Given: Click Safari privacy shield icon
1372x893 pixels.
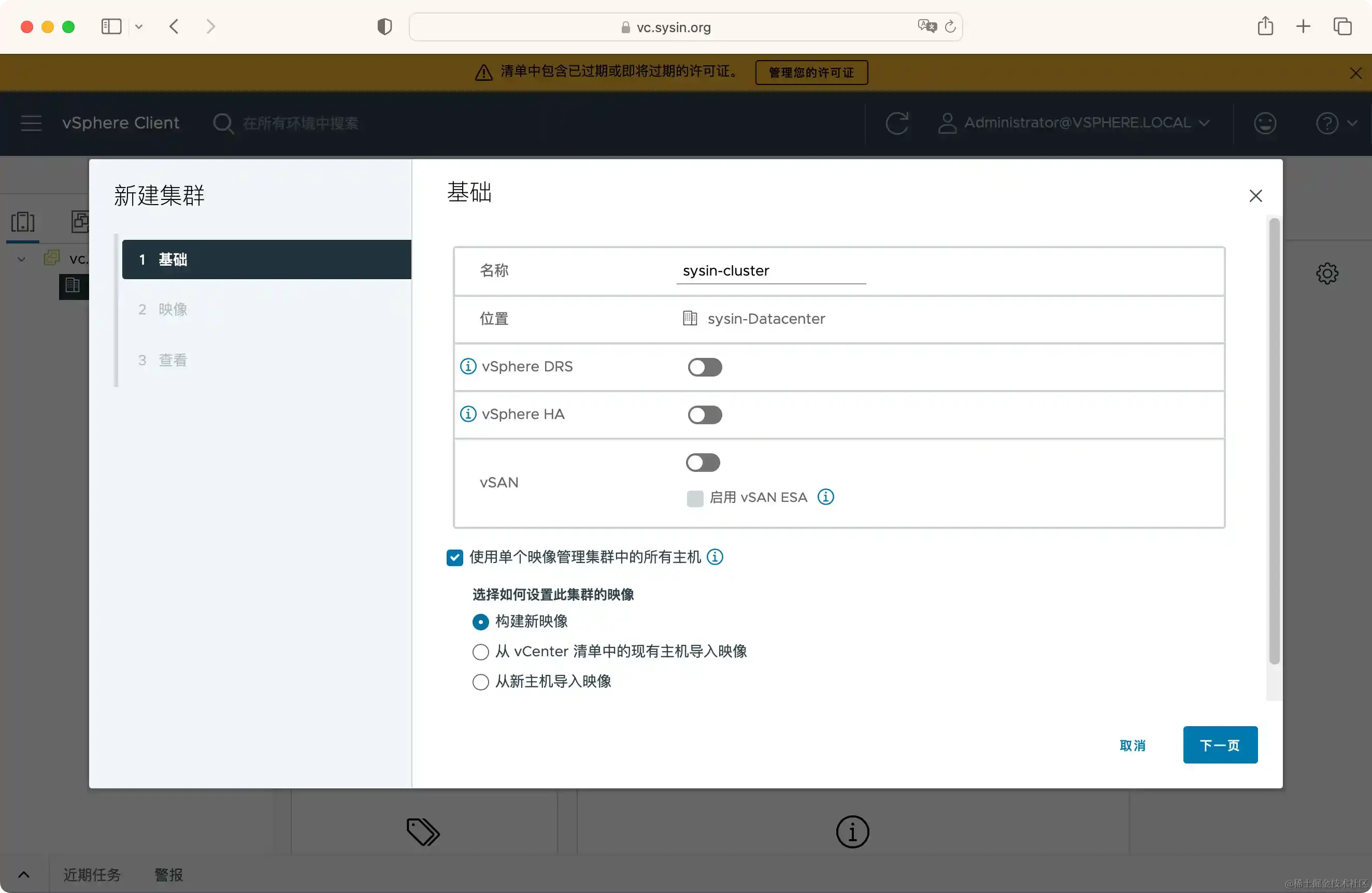Looking at the screenshot, I should click(384, 27).
